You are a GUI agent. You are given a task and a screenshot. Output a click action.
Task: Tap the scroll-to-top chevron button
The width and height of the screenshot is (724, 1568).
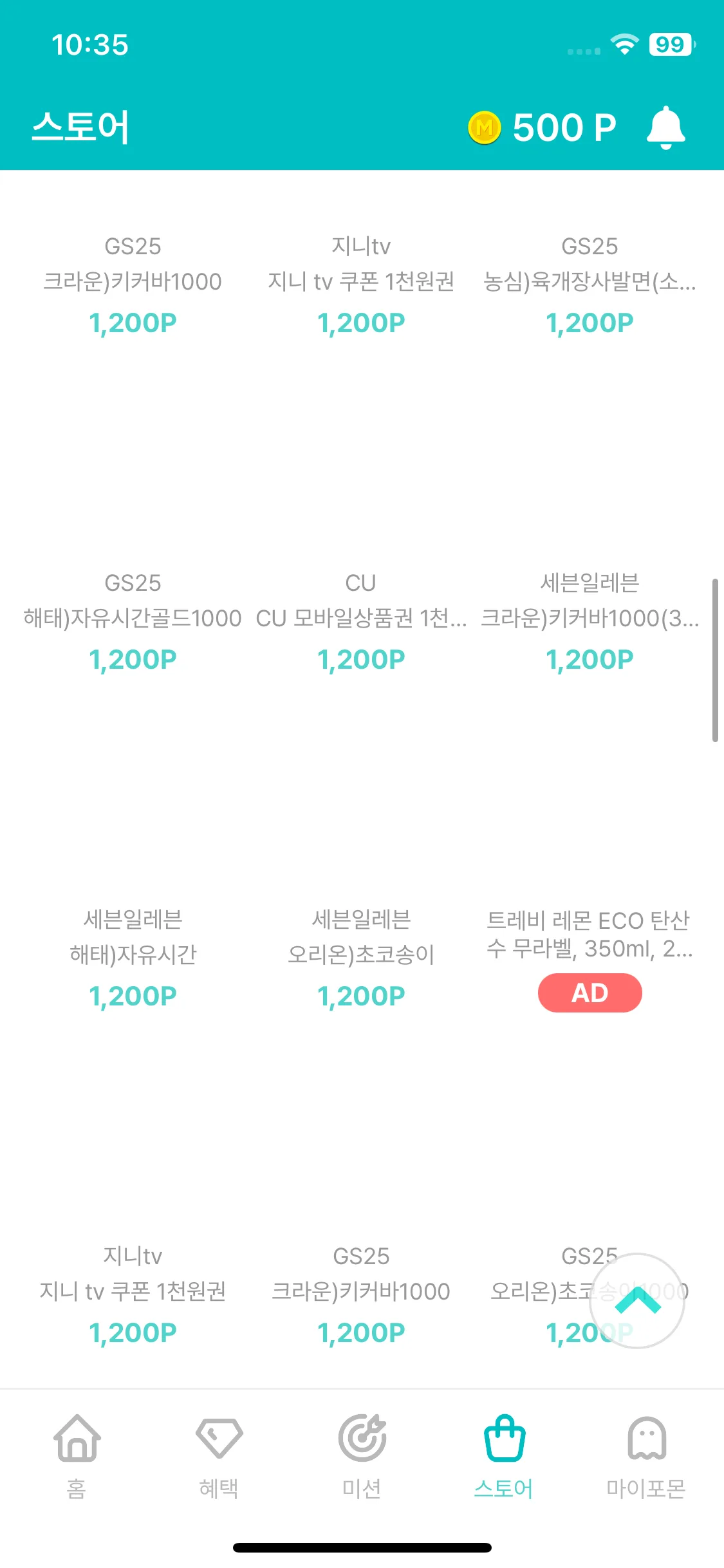(x=637, y=1300)
